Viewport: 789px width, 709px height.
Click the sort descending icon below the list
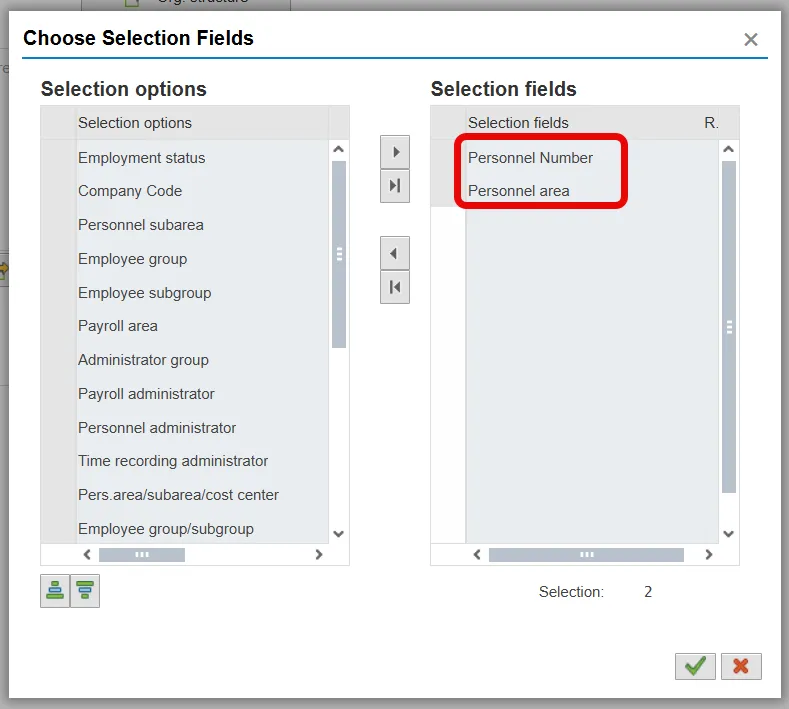pos(85,591)
